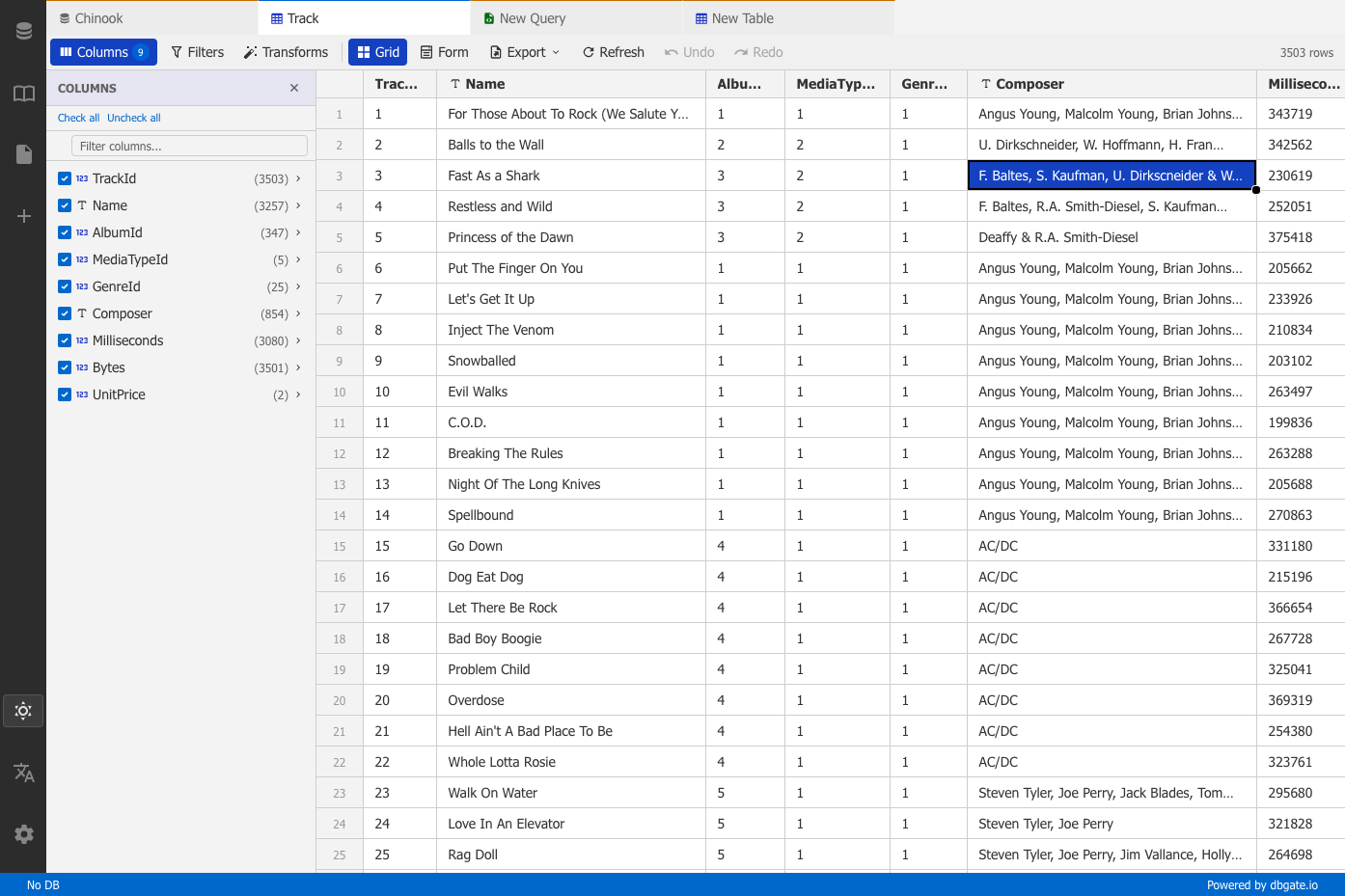Open the settings gear in sidebar

coord(23,834)
